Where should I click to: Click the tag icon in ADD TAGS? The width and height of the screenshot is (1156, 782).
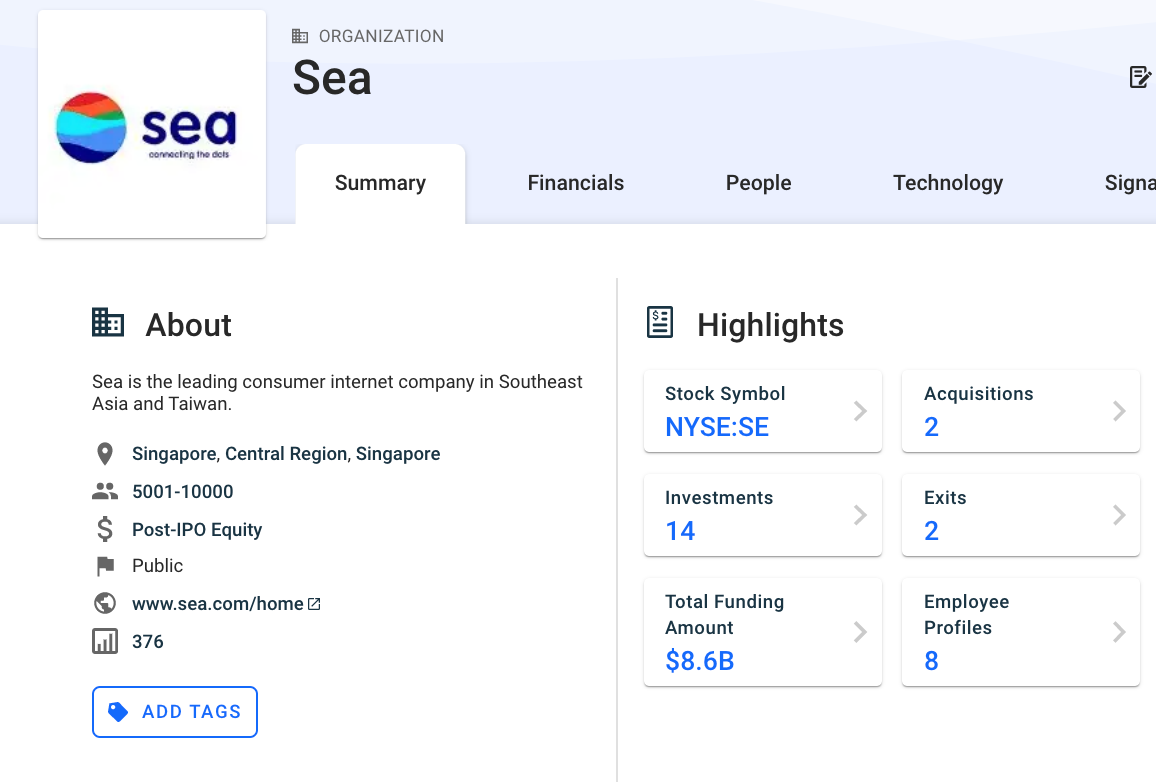(118, 712)
